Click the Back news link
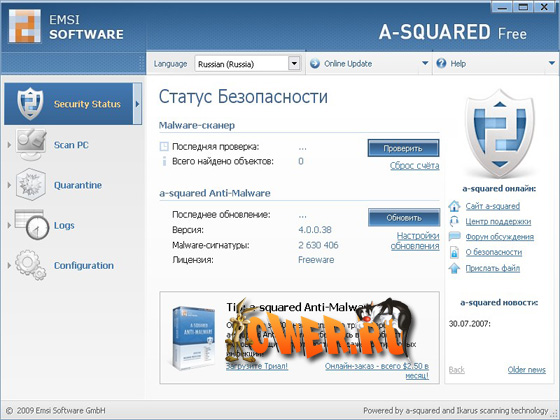Viewport: 560px width, 420px height. click(x=457, y=370)
